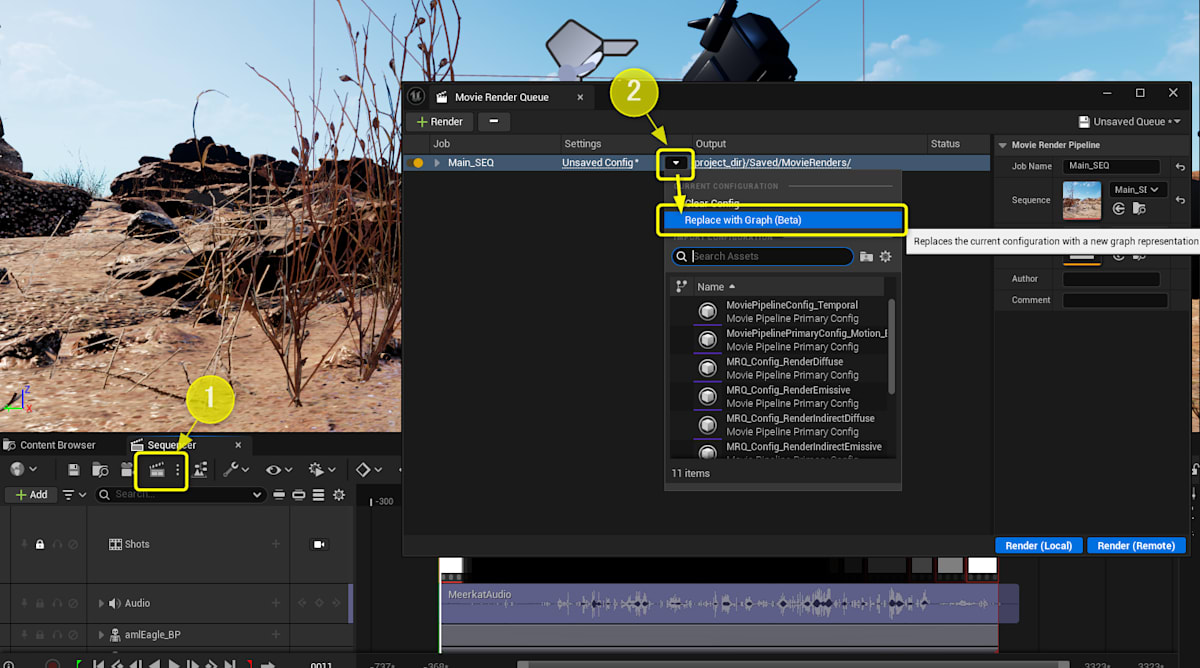Click camera lock button on Shots track
The image size is (1200, 668).
coord(320,544)
